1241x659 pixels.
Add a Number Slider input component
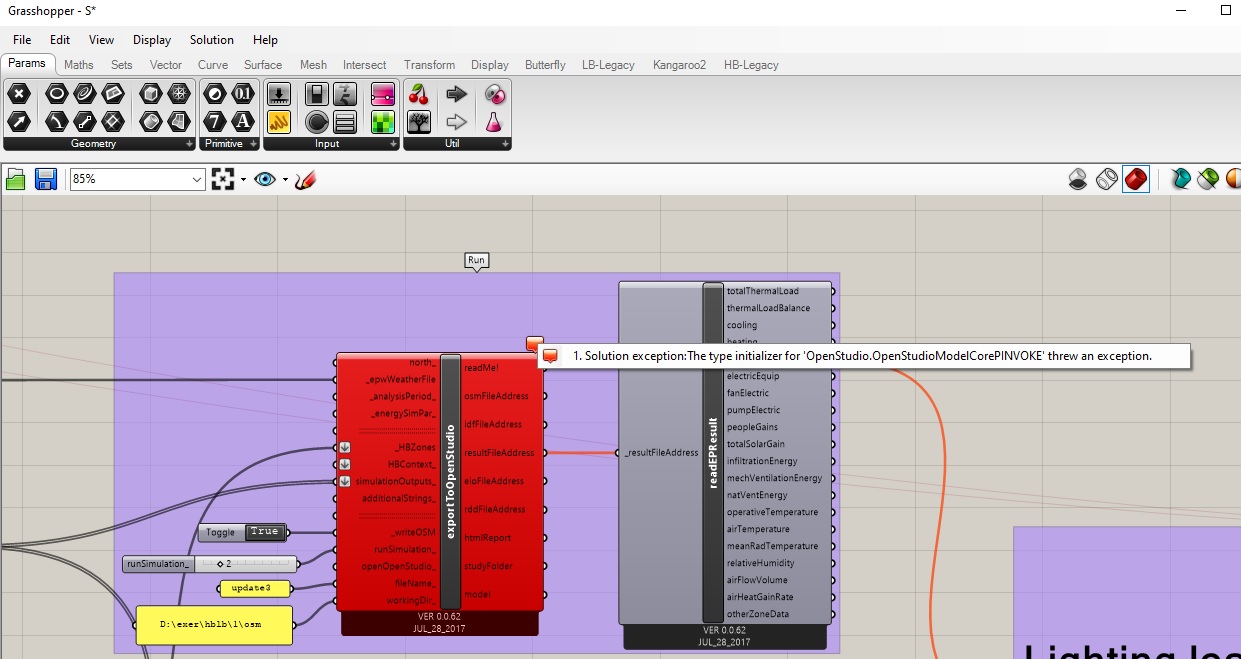coord(279,95)
